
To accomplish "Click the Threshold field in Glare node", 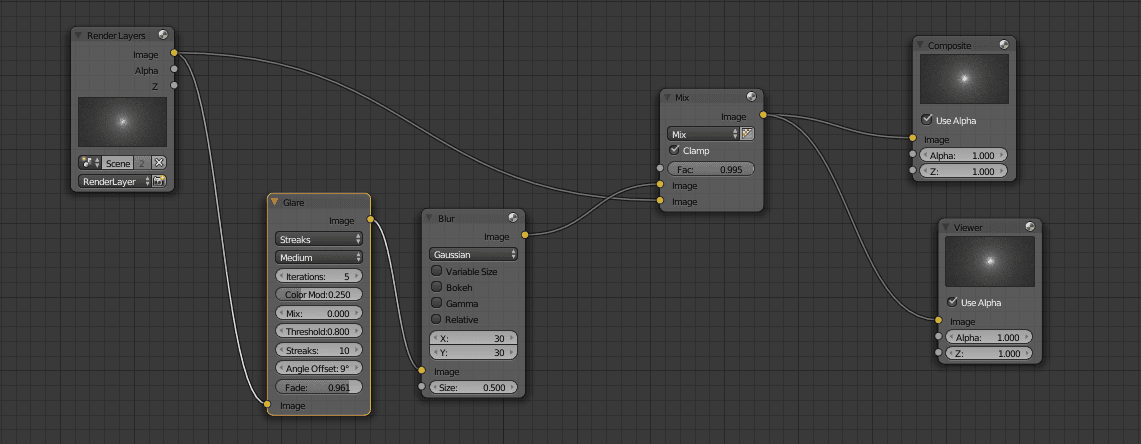I will [319, 331].
